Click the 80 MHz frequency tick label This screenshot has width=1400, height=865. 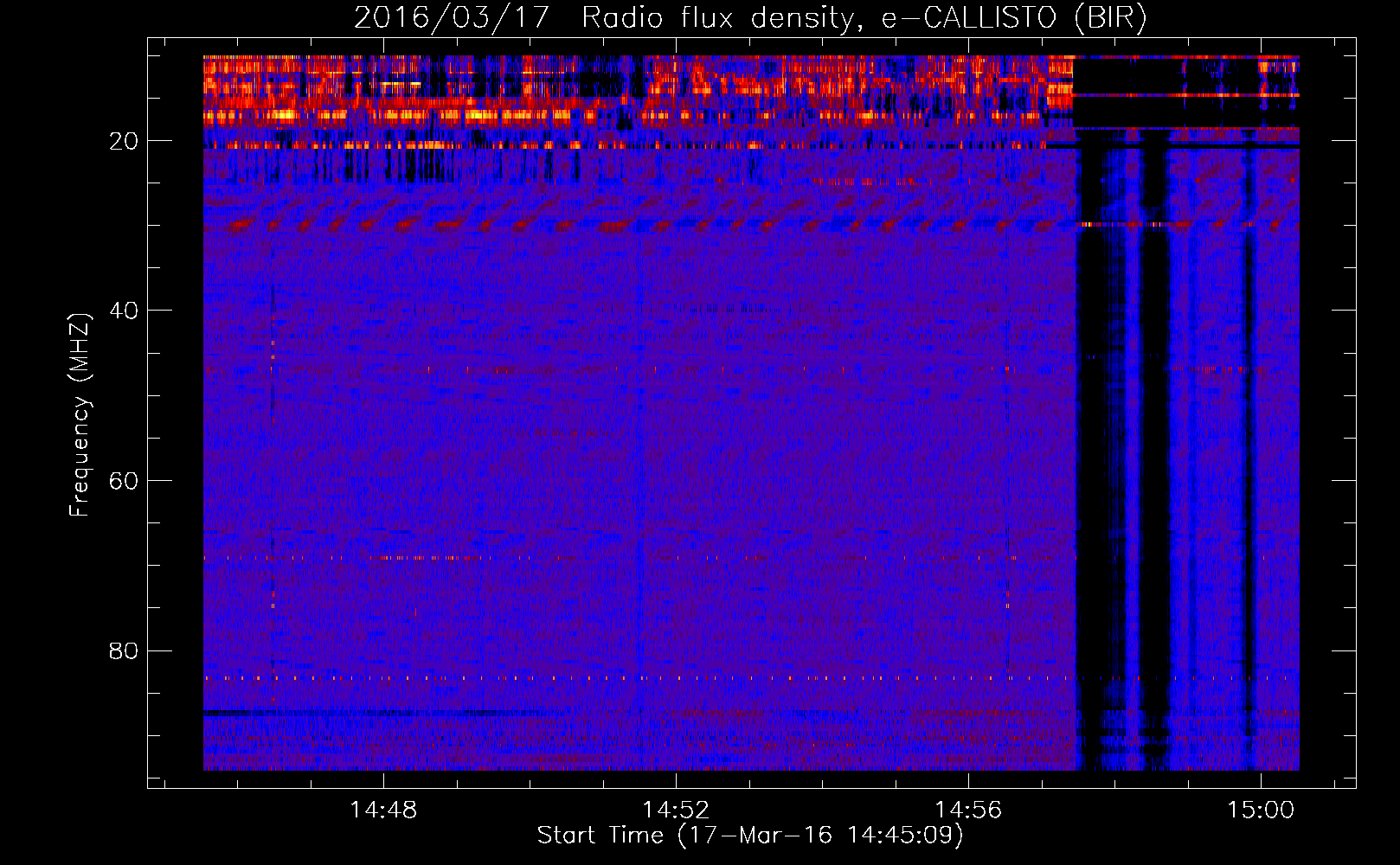(124, 650)
